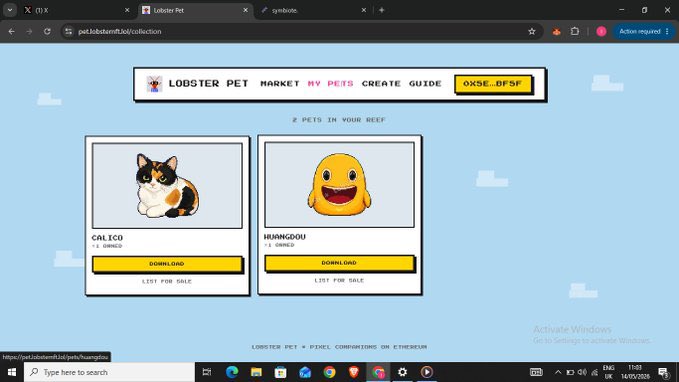This screenshot has width=679, height=382.
Task: Open the Create nav item
Action: (x=381, y=84)
